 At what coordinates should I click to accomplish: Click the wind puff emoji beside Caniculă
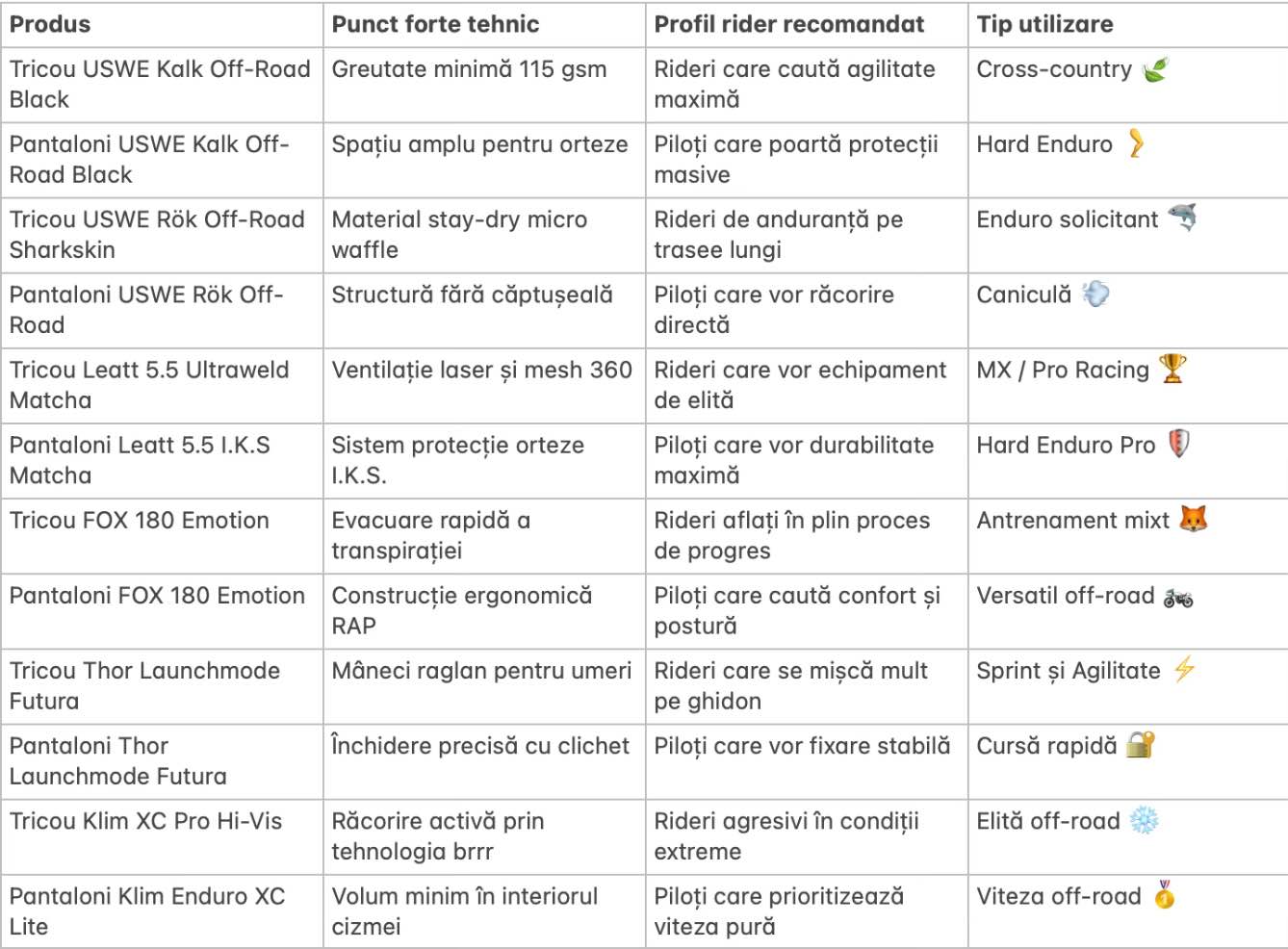pos(1095,294)
